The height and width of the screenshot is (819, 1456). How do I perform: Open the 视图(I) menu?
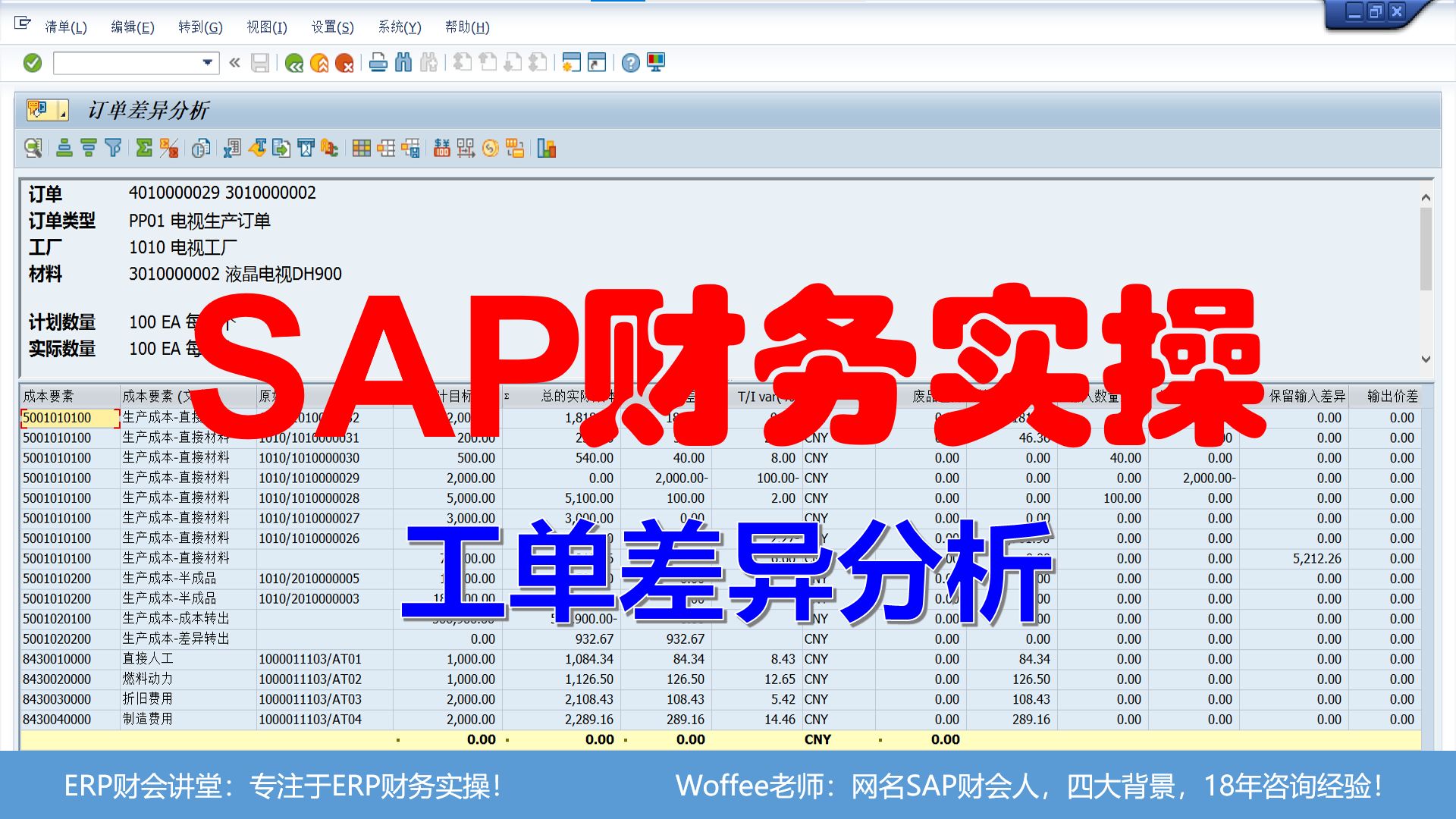click(267, 27)
